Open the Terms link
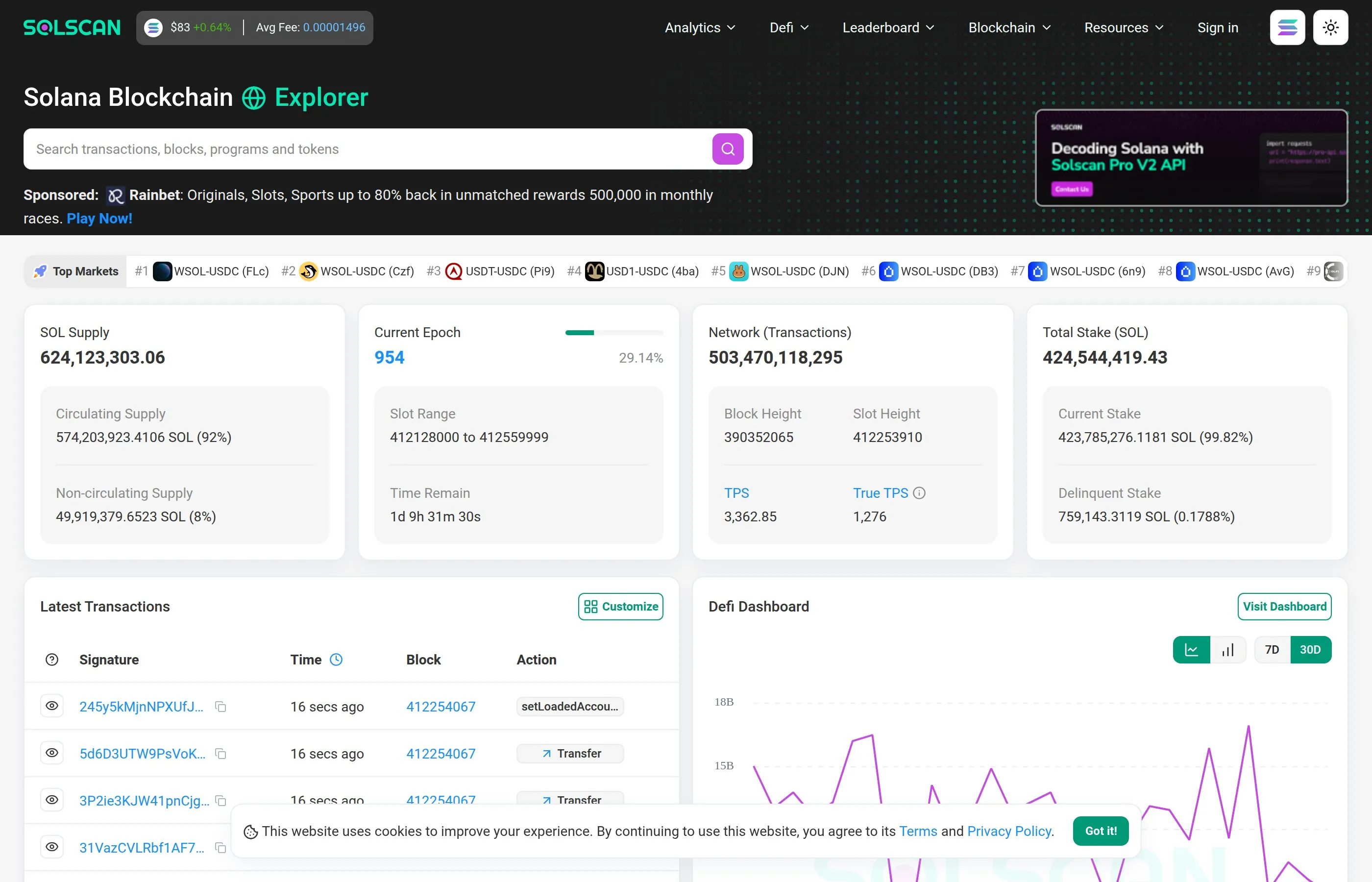The image size is (1372, 882). (x=918, y=831)
